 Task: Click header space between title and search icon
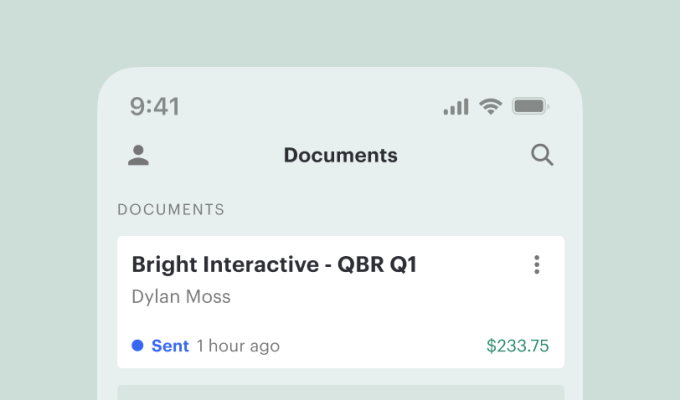[x=465, y=155]
